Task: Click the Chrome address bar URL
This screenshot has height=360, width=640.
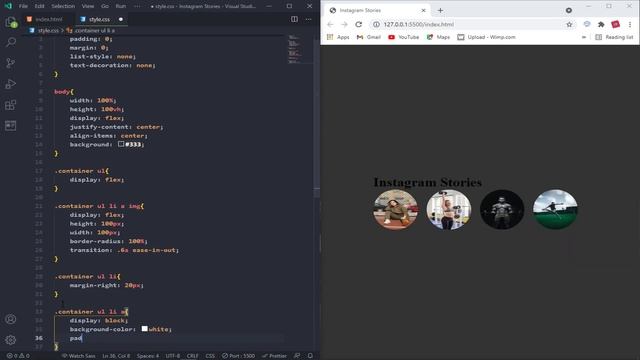Action: (418, 24)
